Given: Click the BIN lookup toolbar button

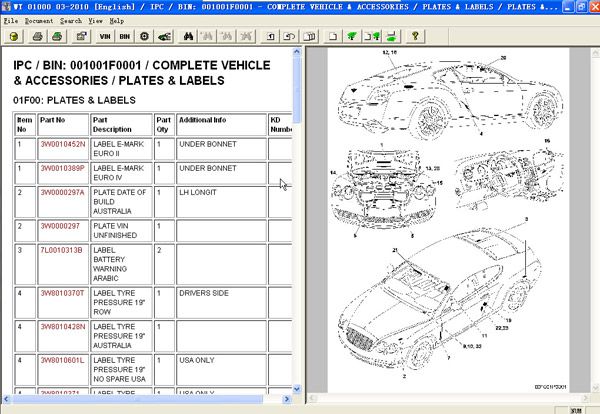Looking at the screenshot, I should [124, 36].
